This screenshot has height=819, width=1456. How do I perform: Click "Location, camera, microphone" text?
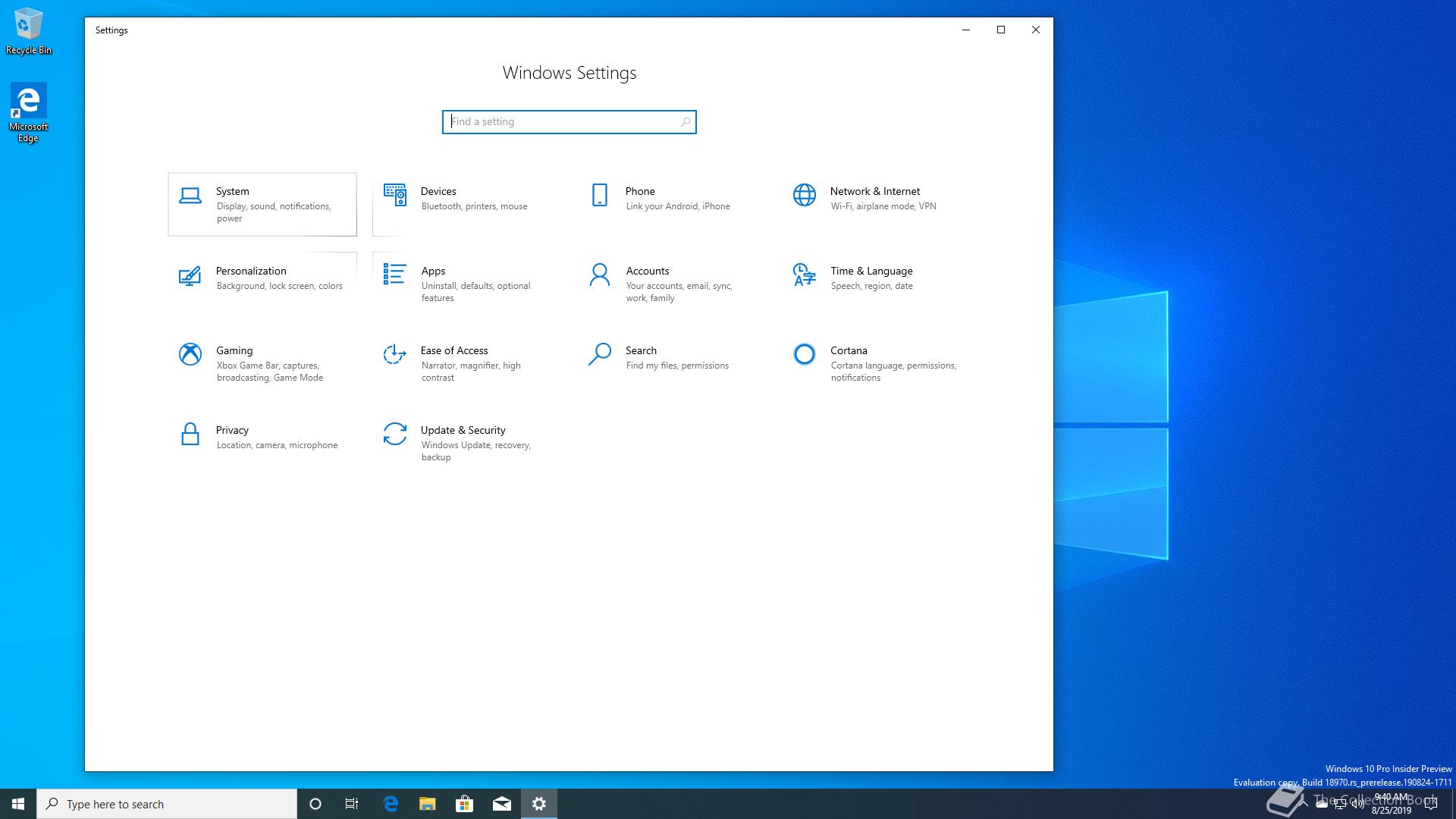click(x=278, y=445)
